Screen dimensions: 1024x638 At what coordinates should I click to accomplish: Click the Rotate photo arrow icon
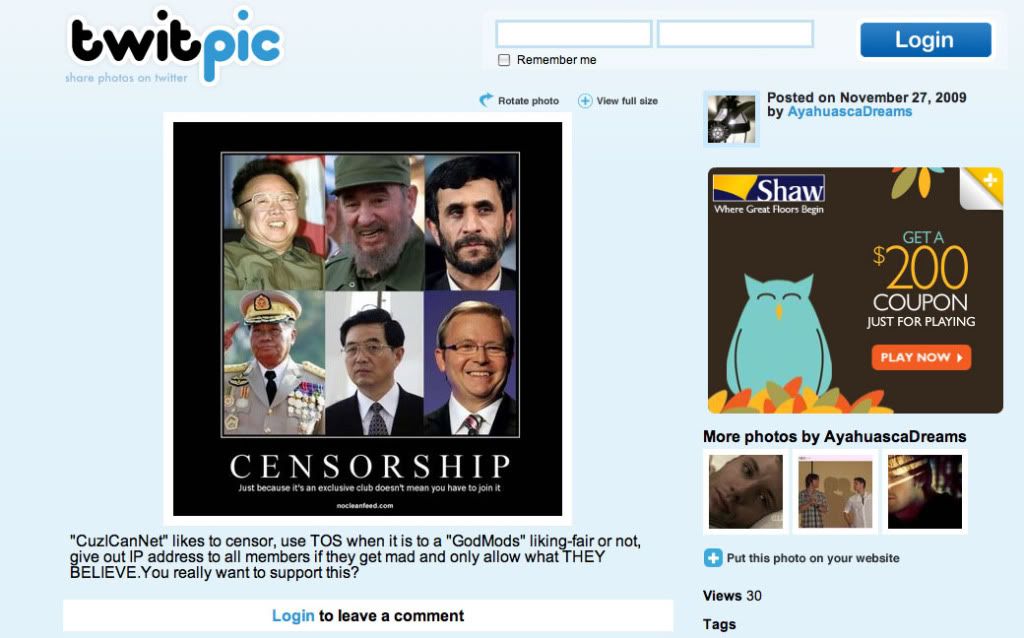pyautogui.click(x=486, y=100)
